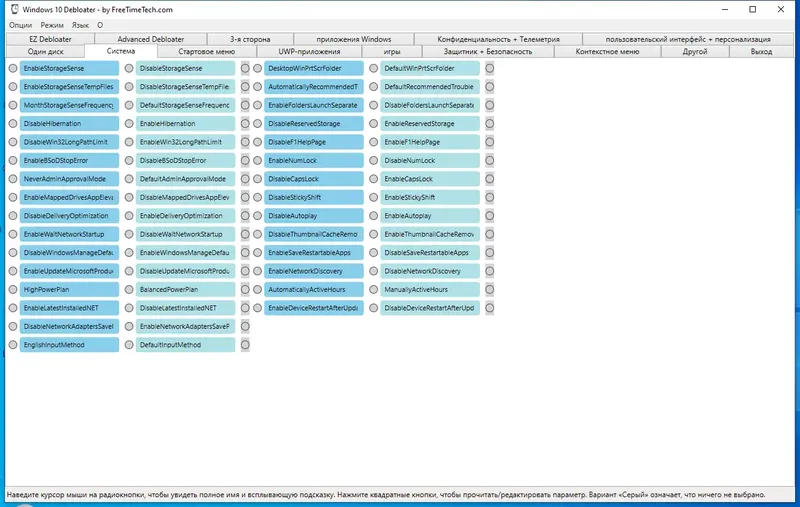Select the Система tab
The image size is (800, 507).
point(121,51)
